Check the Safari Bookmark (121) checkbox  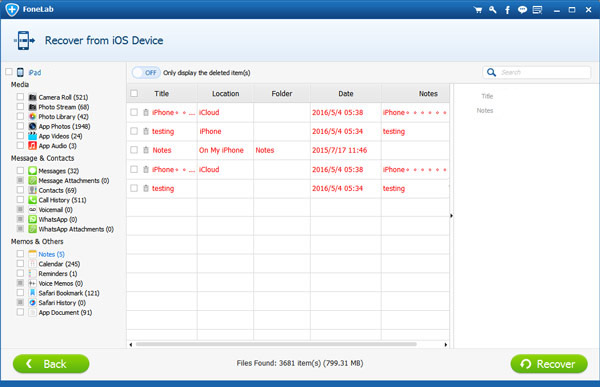click(x=20, y=292)
